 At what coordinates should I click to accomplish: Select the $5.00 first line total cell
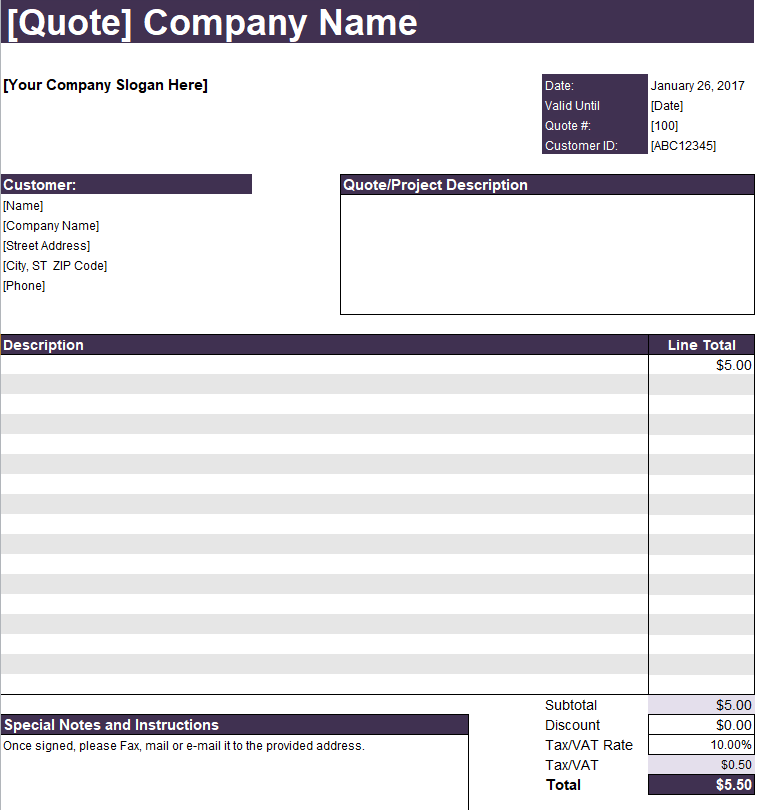701,365
